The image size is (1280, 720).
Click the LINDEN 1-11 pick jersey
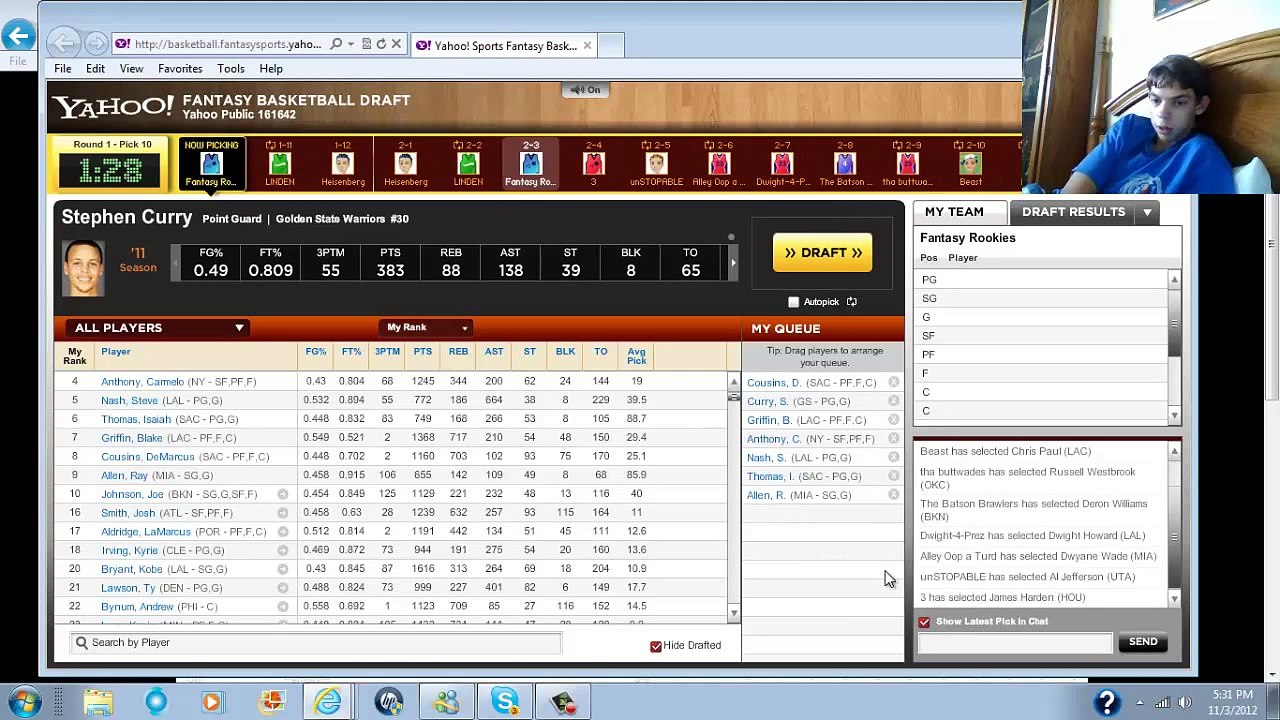click(x=280, y=162)
